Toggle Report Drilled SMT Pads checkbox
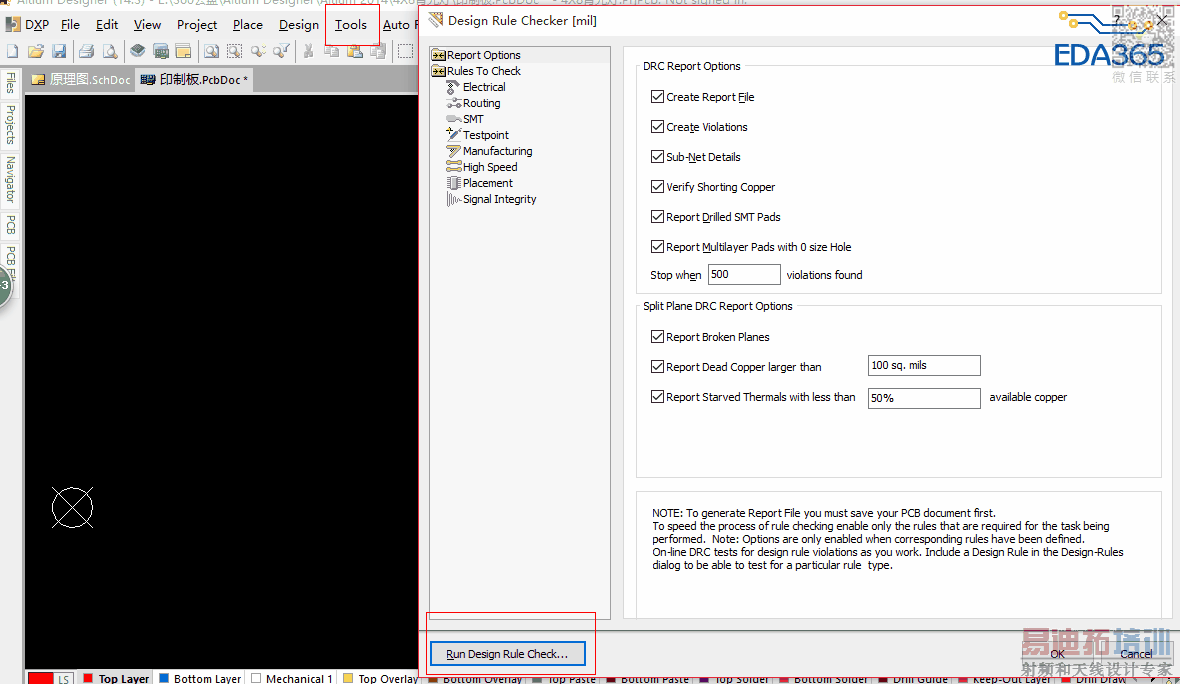Screen dimensions: 1180x684 click(657, 217)
